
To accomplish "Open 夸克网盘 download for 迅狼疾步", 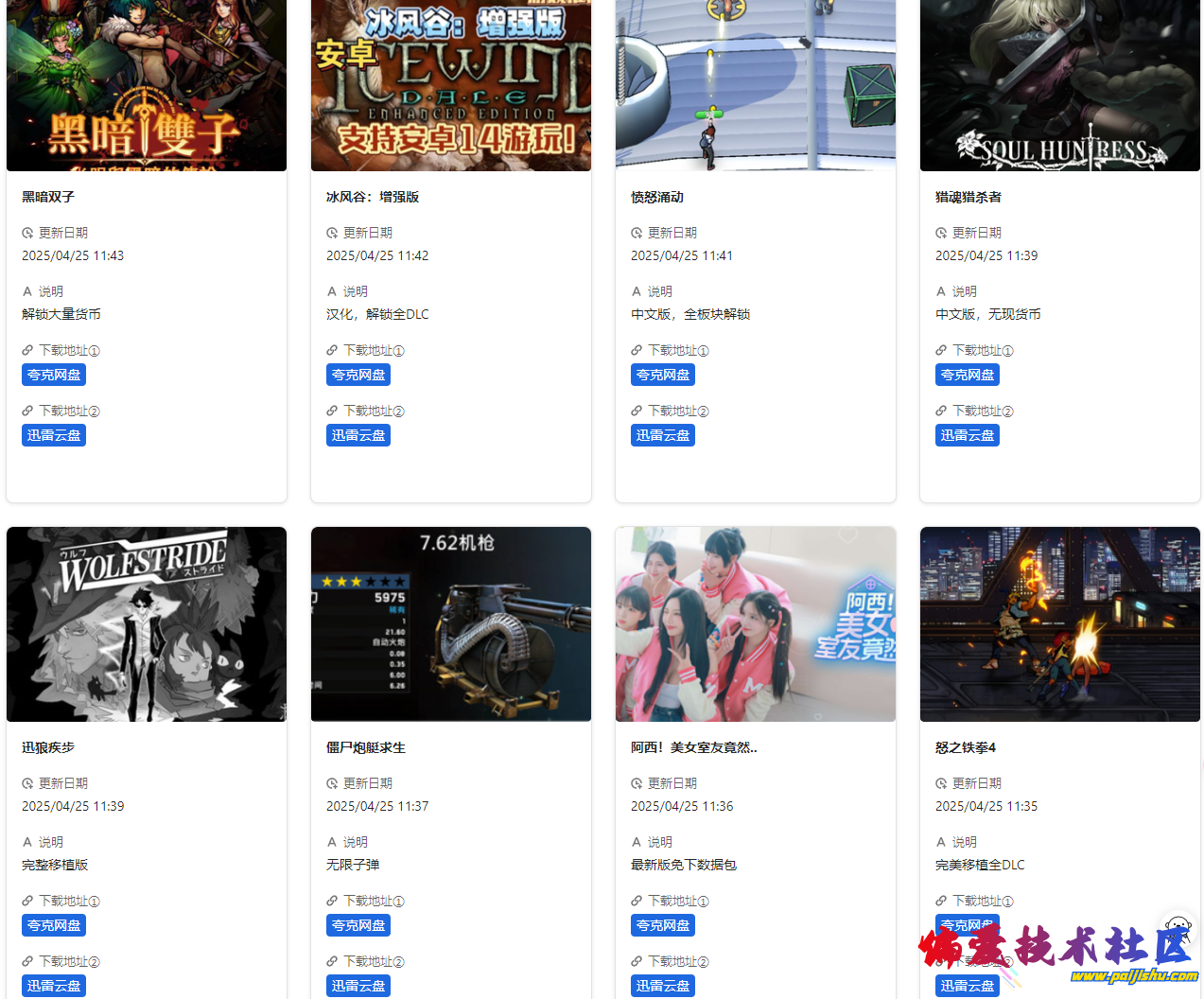I will coord(54,925).
